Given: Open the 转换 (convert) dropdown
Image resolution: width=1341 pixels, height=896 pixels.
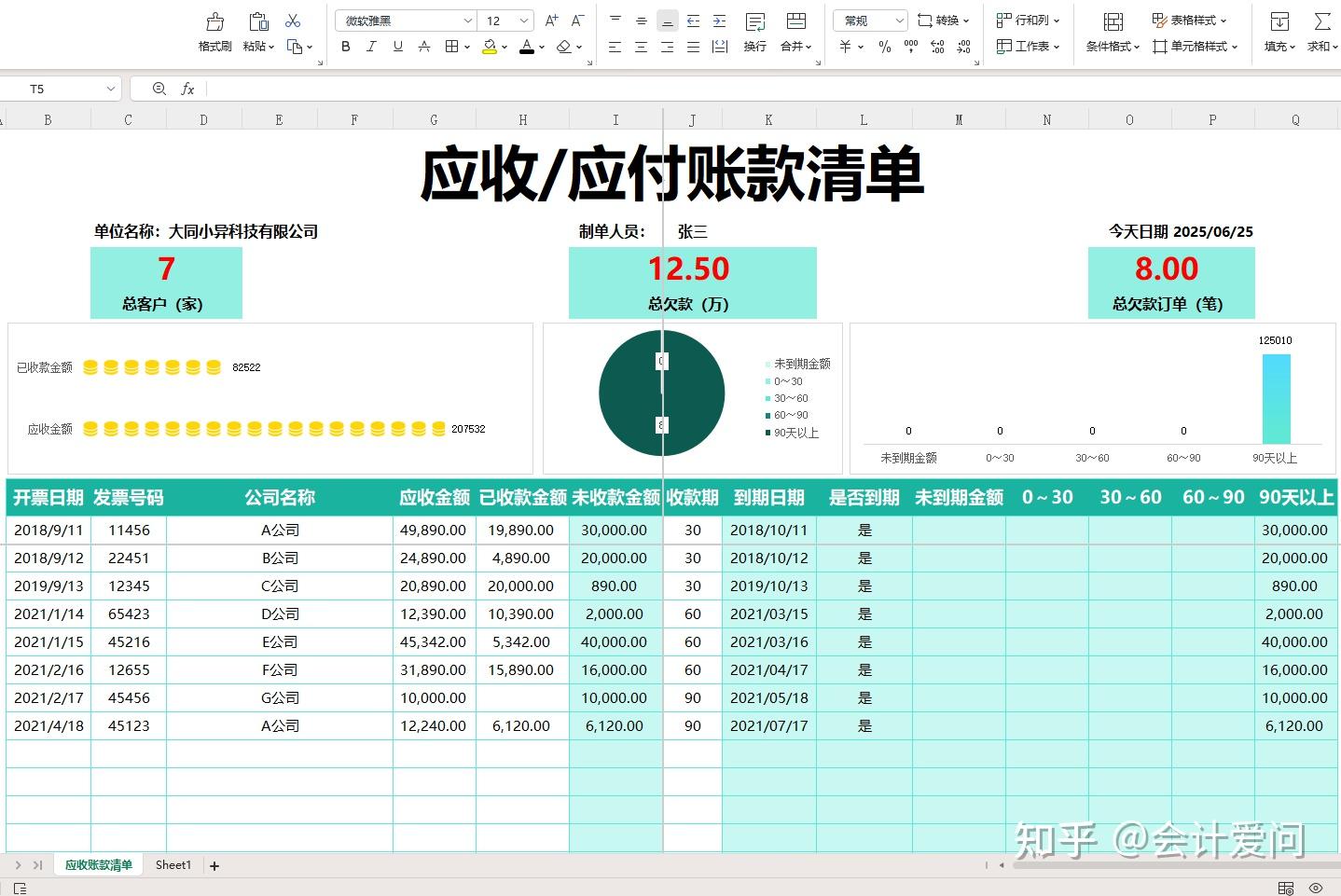Looking at the screenshot, I should (x=944, y=21).
